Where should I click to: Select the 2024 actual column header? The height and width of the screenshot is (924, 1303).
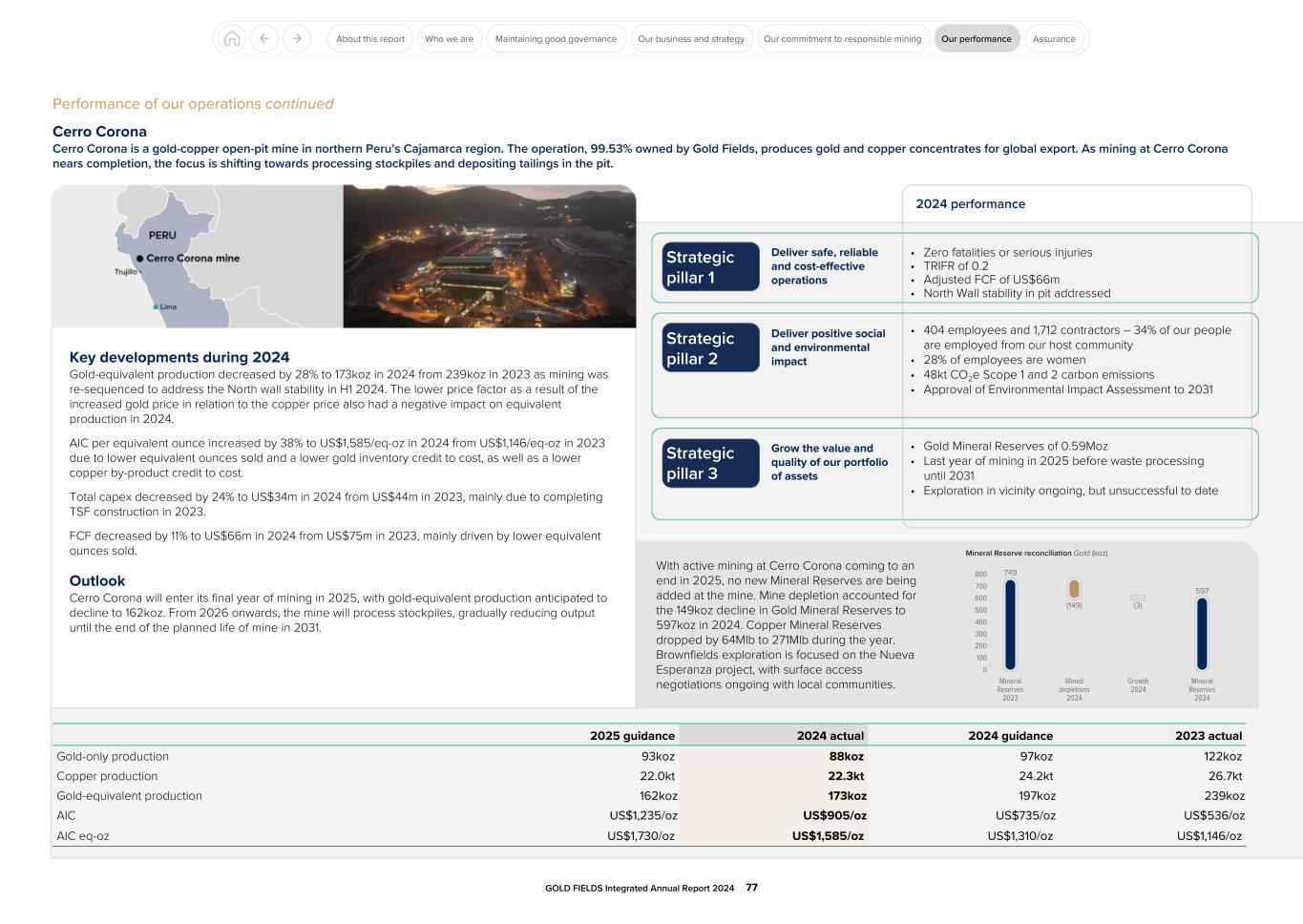830,735
